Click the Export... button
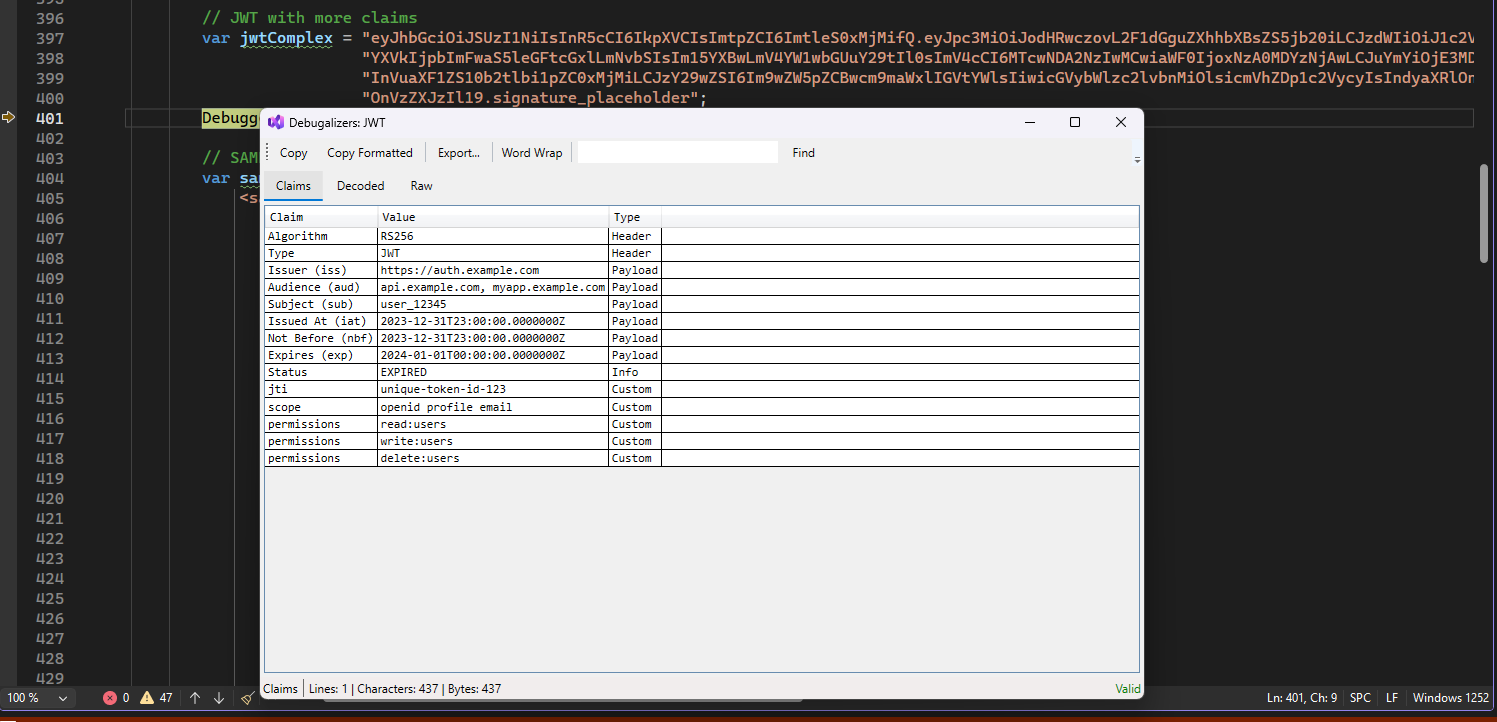Screen dimensions: 1497x722 pyautogui.click(x=459, y=153)
